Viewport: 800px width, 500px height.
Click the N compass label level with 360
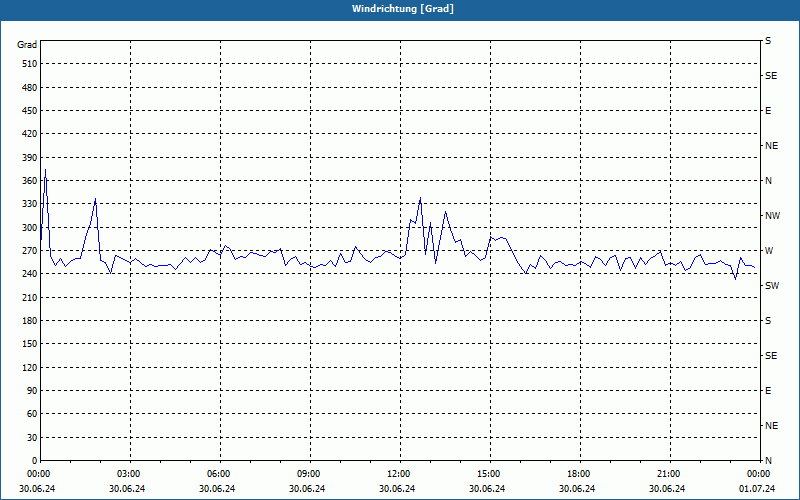click(x=768, y=181)
